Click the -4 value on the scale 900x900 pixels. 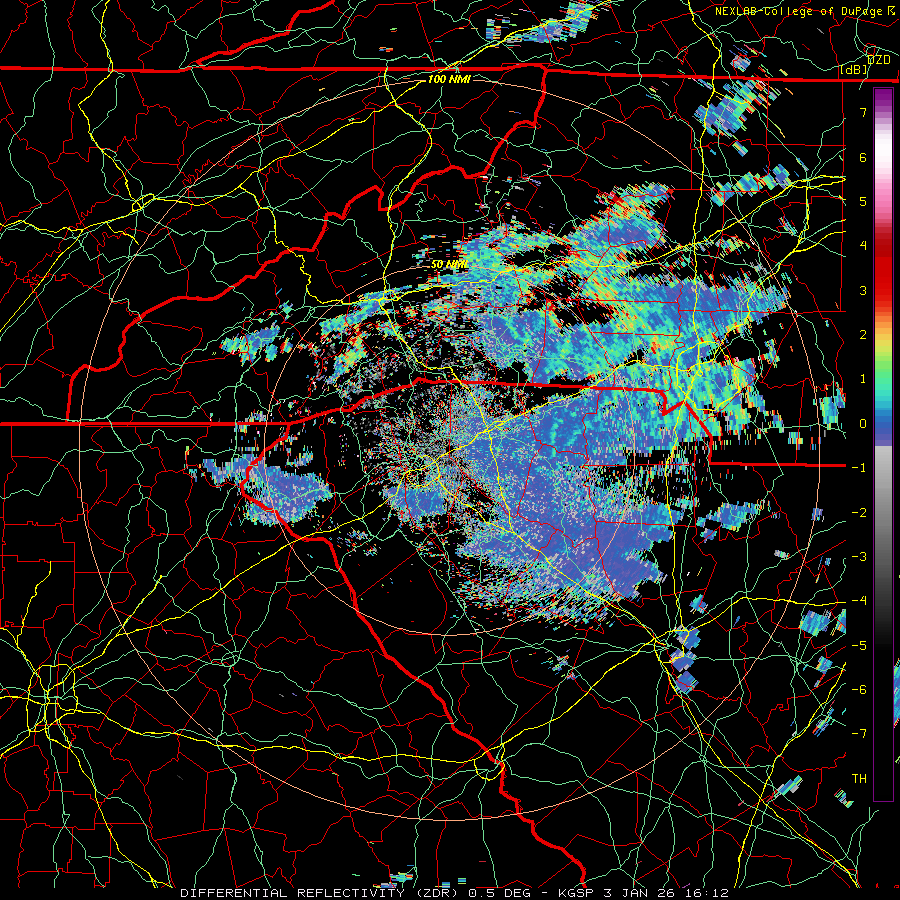pos(859,601)
